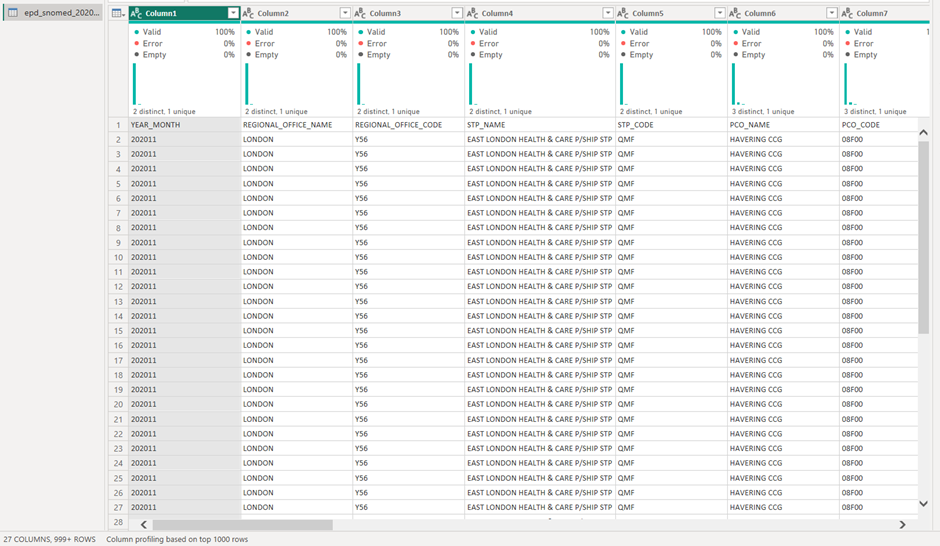This screenshot has height=546, width=940.
Task: Click the ABC type icon for Column6
Action: 735,13
